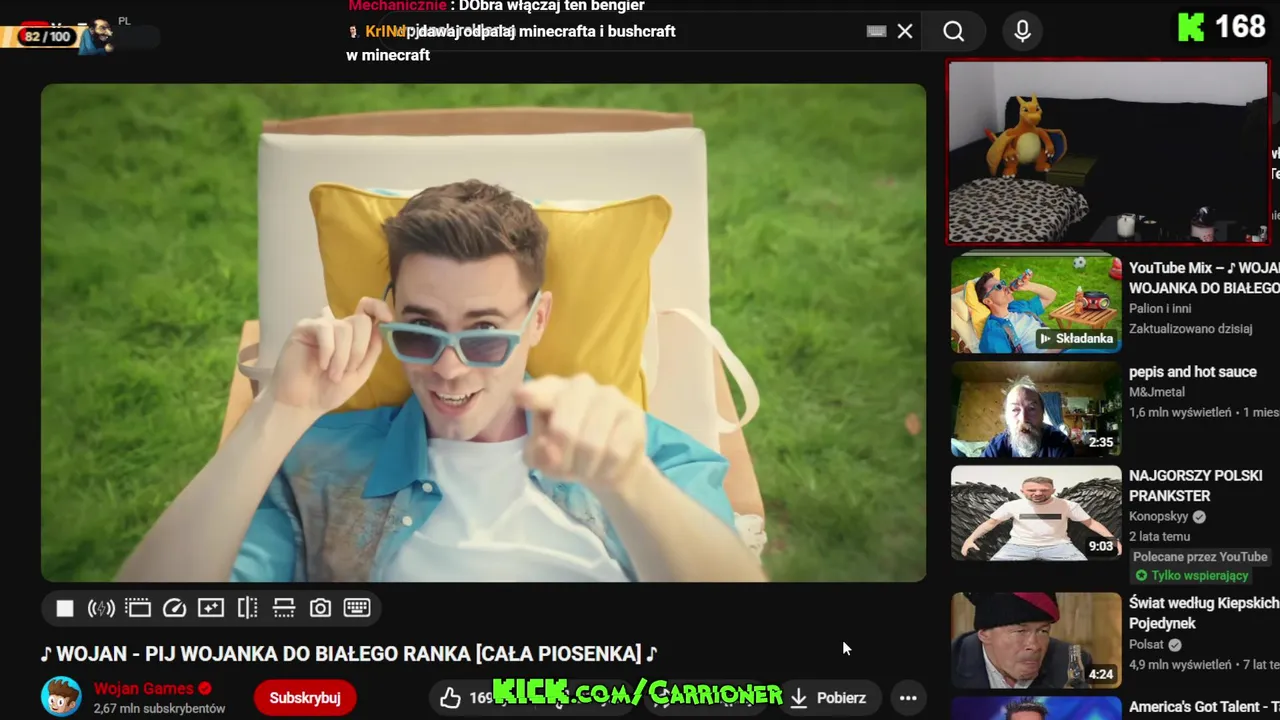The image size is (1280, 720).
Task: Click the main video player
Action: click(x=483, y=332)
